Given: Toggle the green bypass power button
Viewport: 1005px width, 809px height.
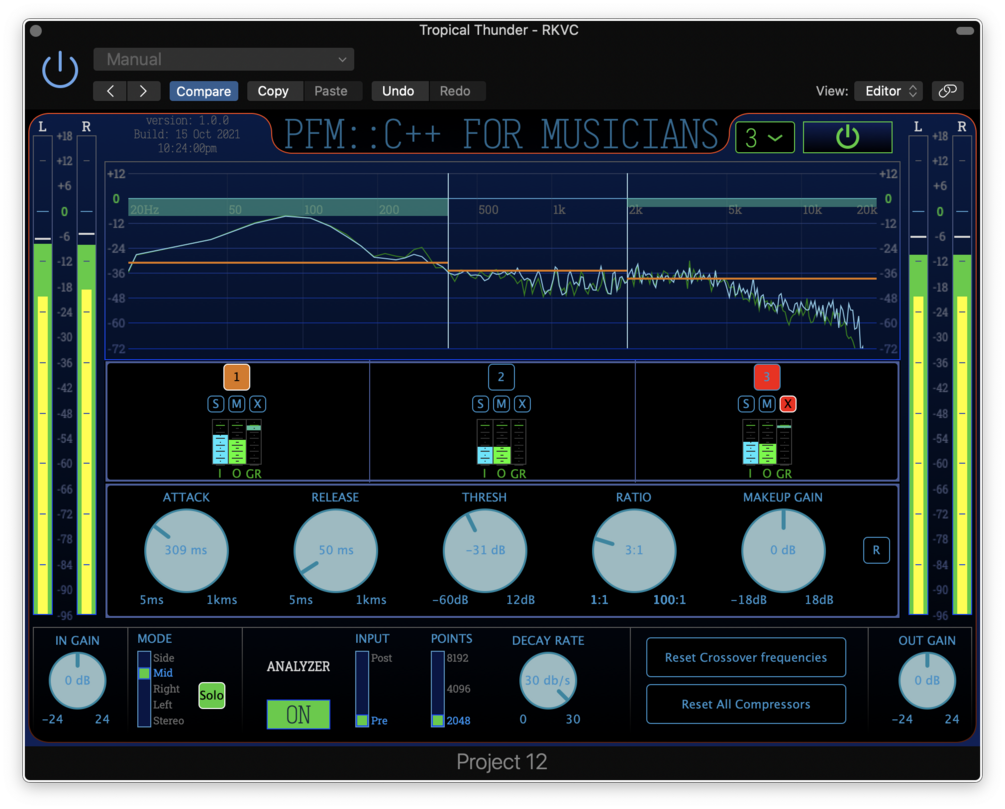Looking at the screenshot, I should [847, 137].
